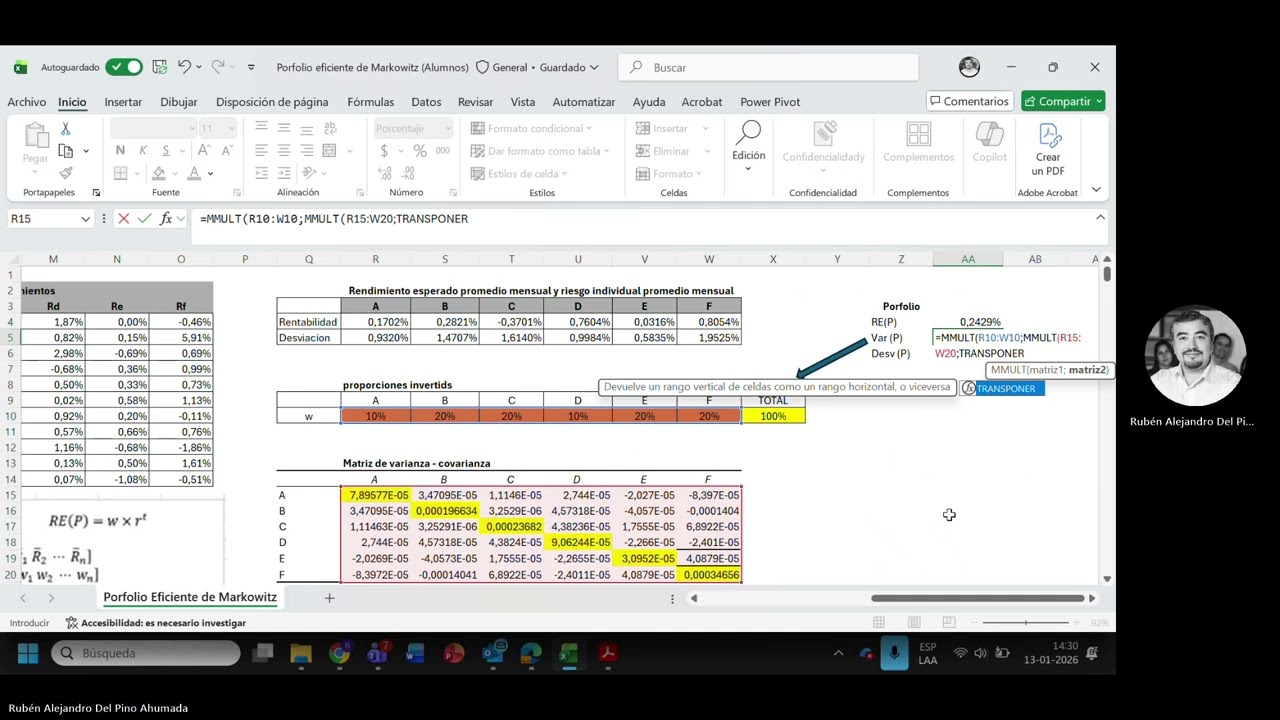Click the Copy icon in Portapapeles
The height and width of the screenshot is (720, 1280).
[x=65, y=151]
